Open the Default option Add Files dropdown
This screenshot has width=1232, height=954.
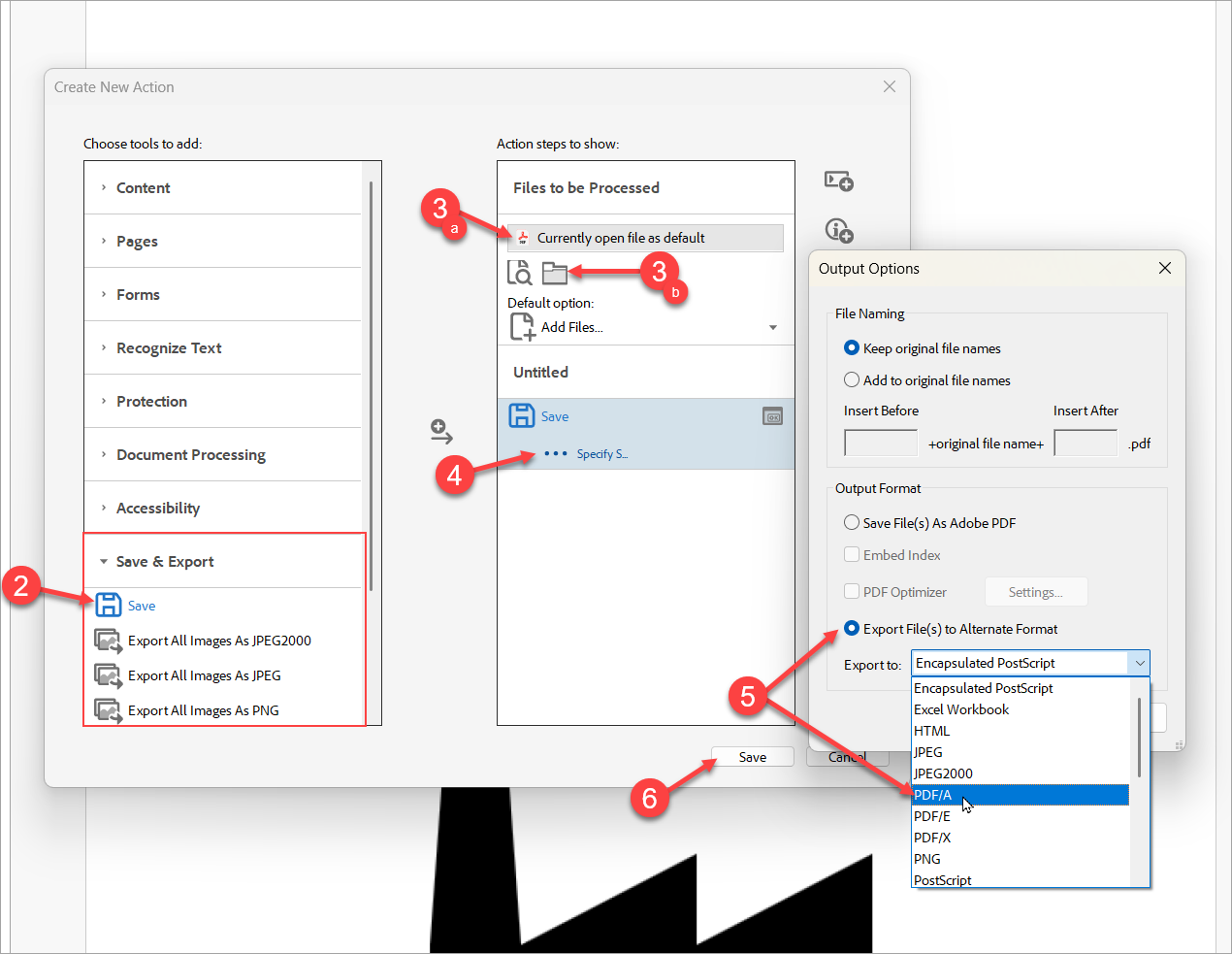773,327
